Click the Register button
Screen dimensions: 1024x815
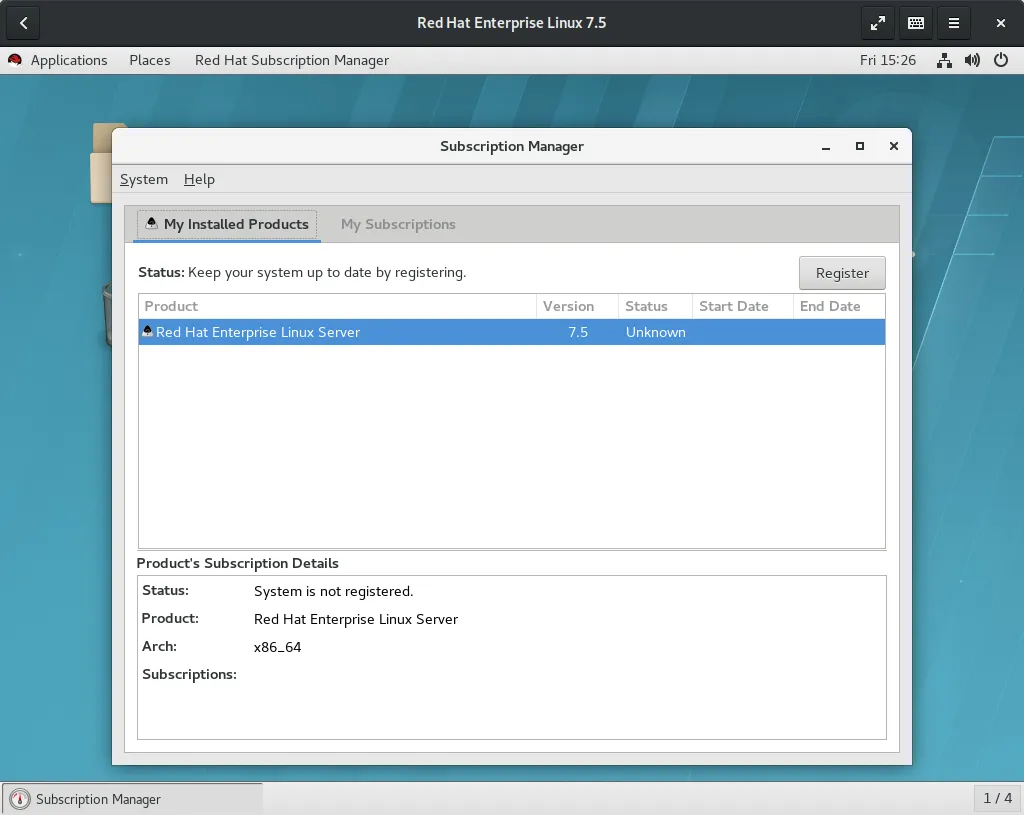point(842,273)
